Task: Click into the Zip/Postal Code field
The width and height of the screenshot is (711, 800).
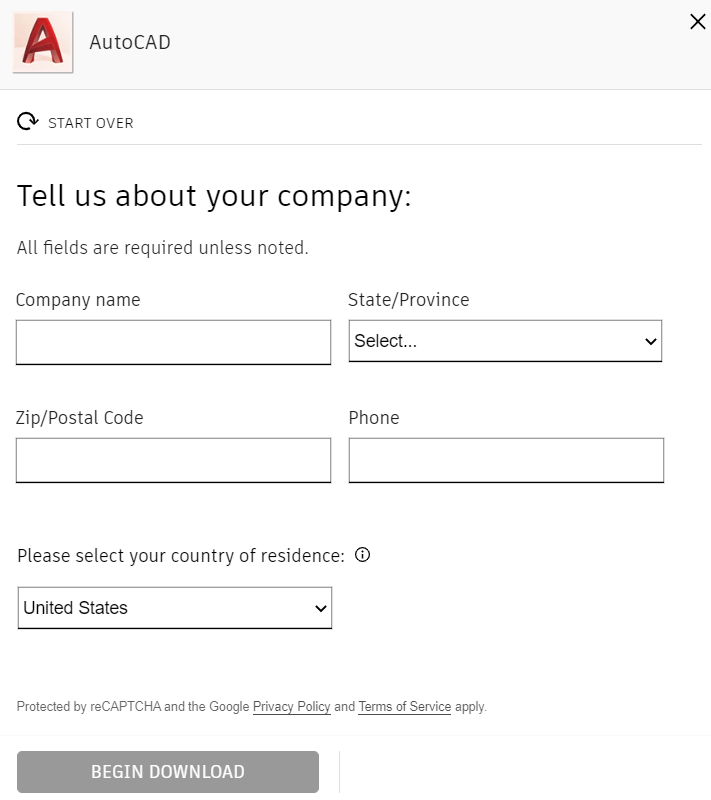Action: tap(173, 460)
